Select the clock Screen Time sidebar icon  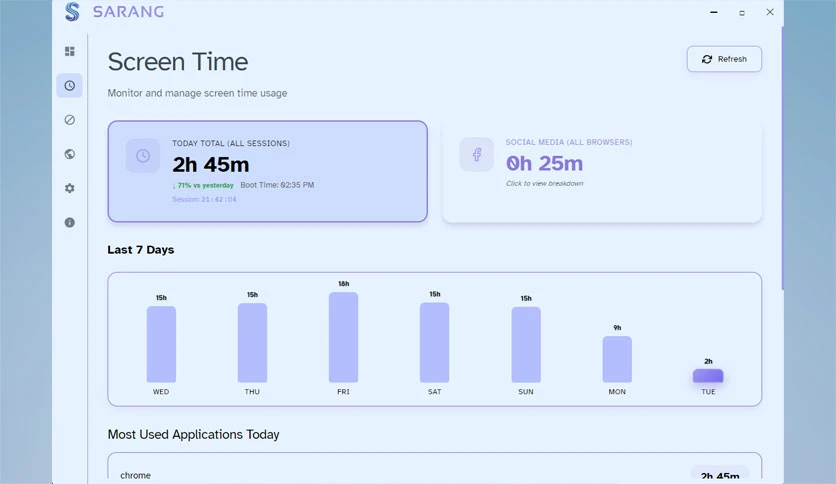point(69,85)
